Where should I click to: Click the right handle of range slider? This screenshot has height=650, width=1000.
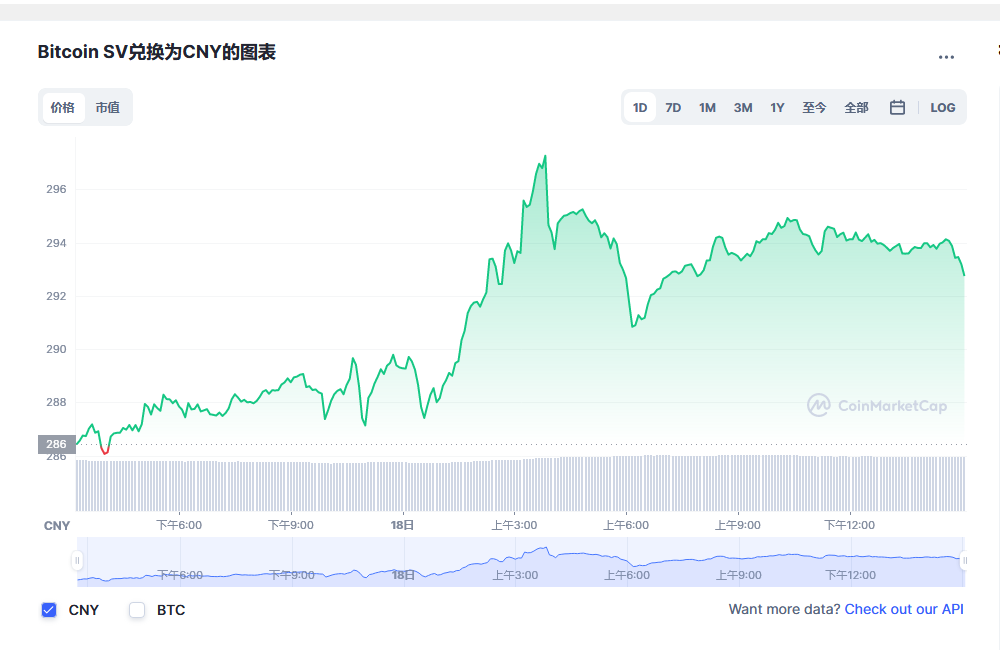pyautogui.click(x=964, y=561)
